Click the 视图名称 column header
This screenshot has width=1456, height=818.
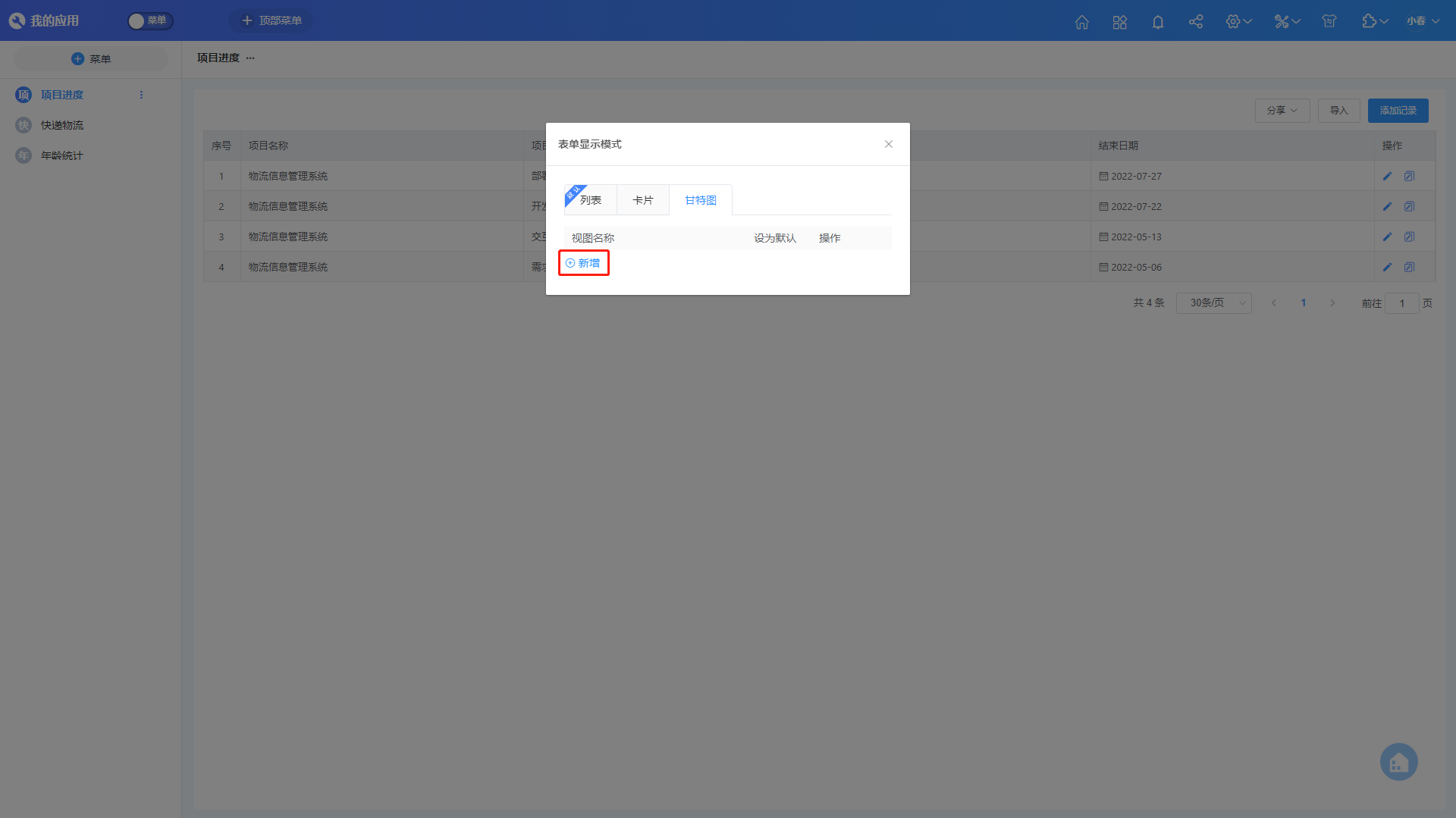pos(593,238)
